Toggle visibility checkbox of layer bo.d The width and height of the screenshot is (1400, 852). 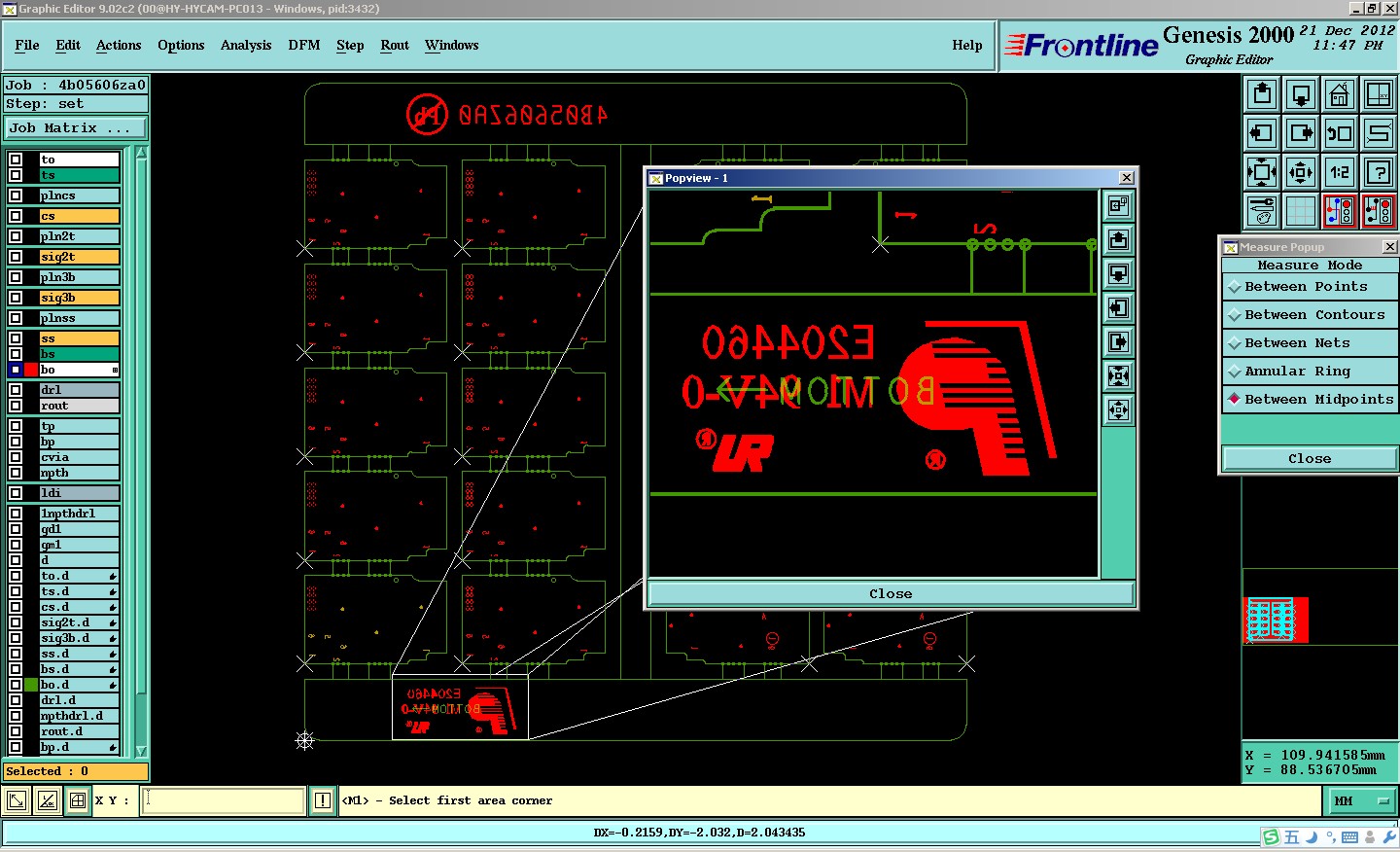16,685
